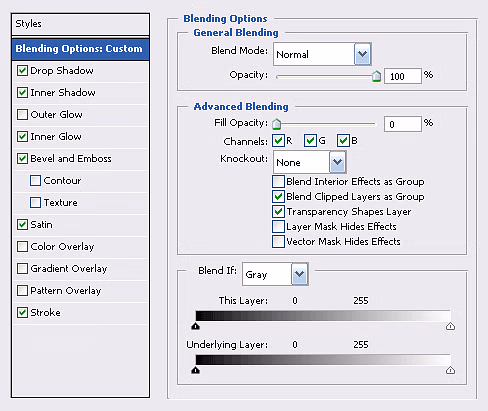Open the Blend Mode dropdown arrow
Screen dimensions: 488x411
[362, 54]
